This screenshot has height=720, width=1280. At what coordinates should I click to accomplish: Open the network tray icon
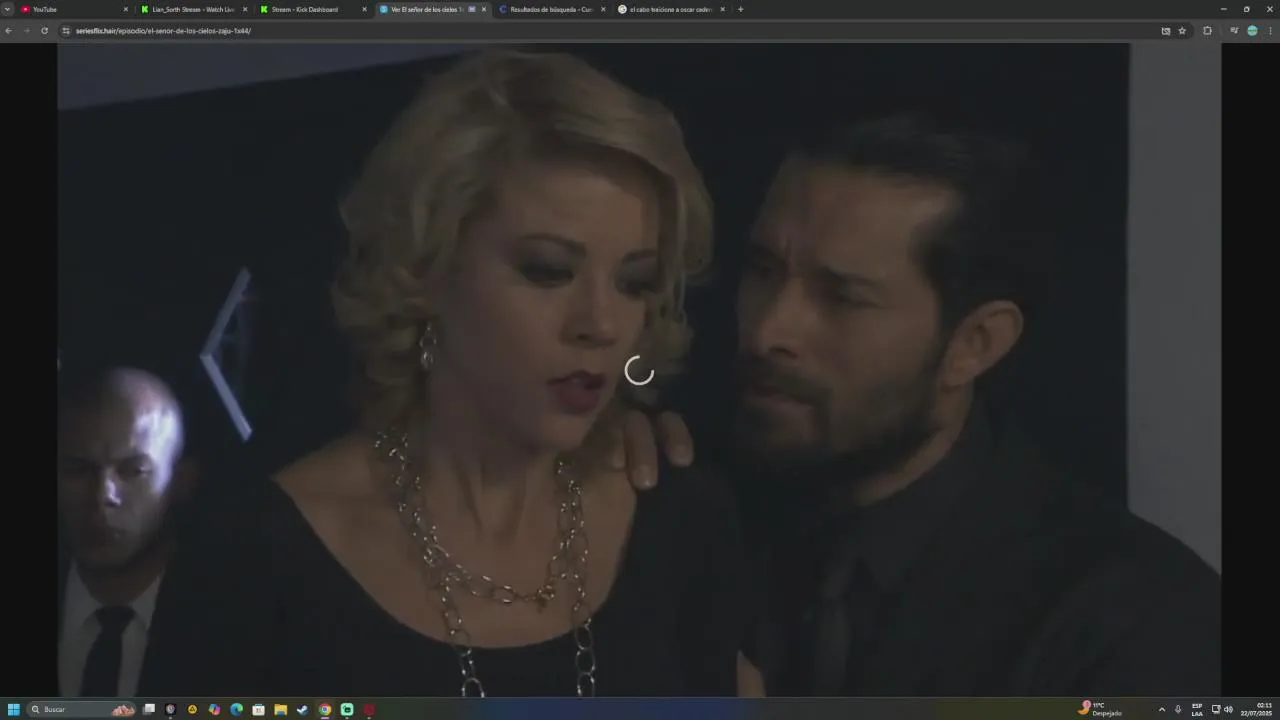pyautogui.click(x=1216, y=709)
